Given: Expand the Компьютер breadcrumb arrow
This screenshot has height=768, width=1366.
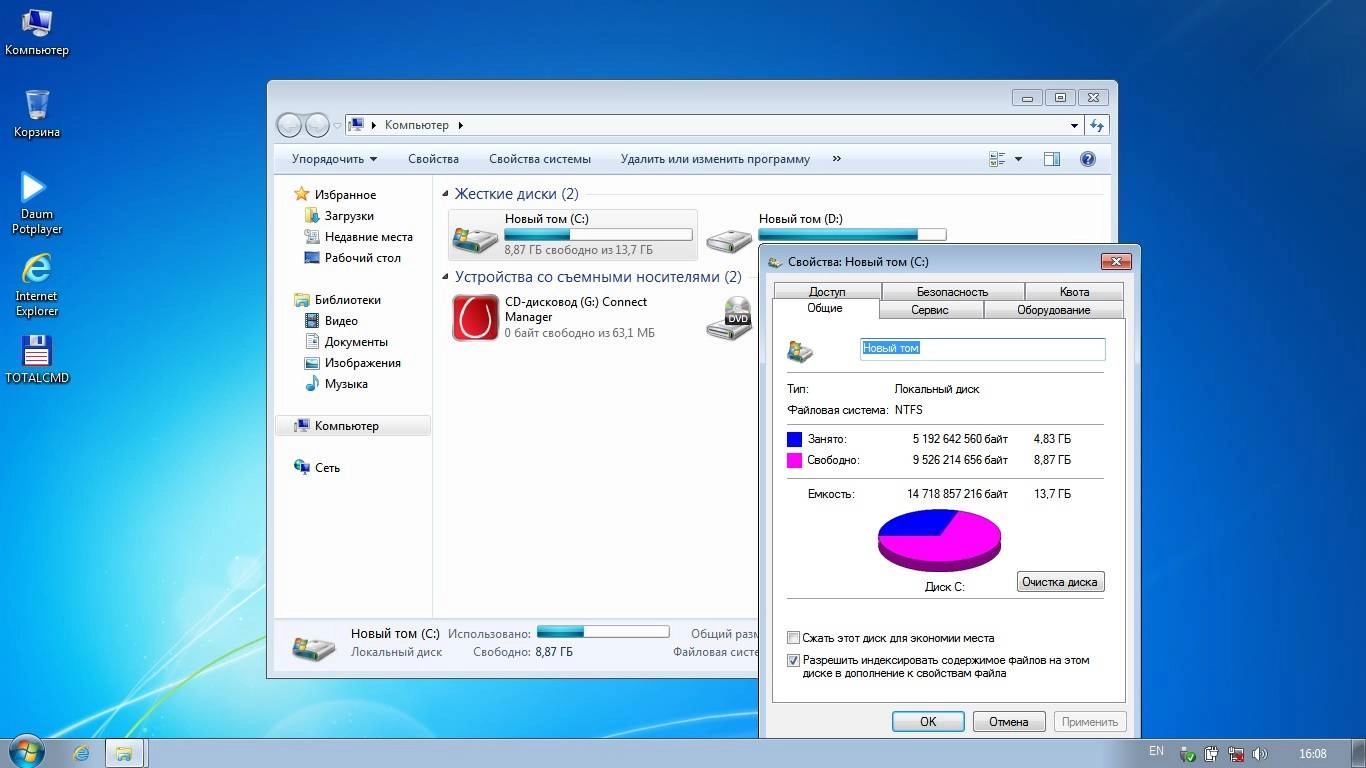Looking at the screenshot, I should [x=461, y=126].
